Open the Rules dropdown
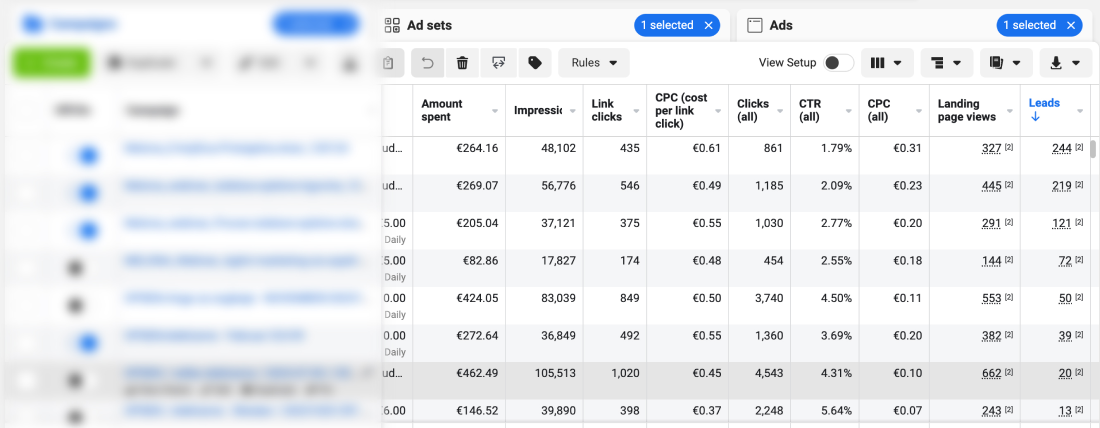 pyautogui.click(x=594, y=63)
